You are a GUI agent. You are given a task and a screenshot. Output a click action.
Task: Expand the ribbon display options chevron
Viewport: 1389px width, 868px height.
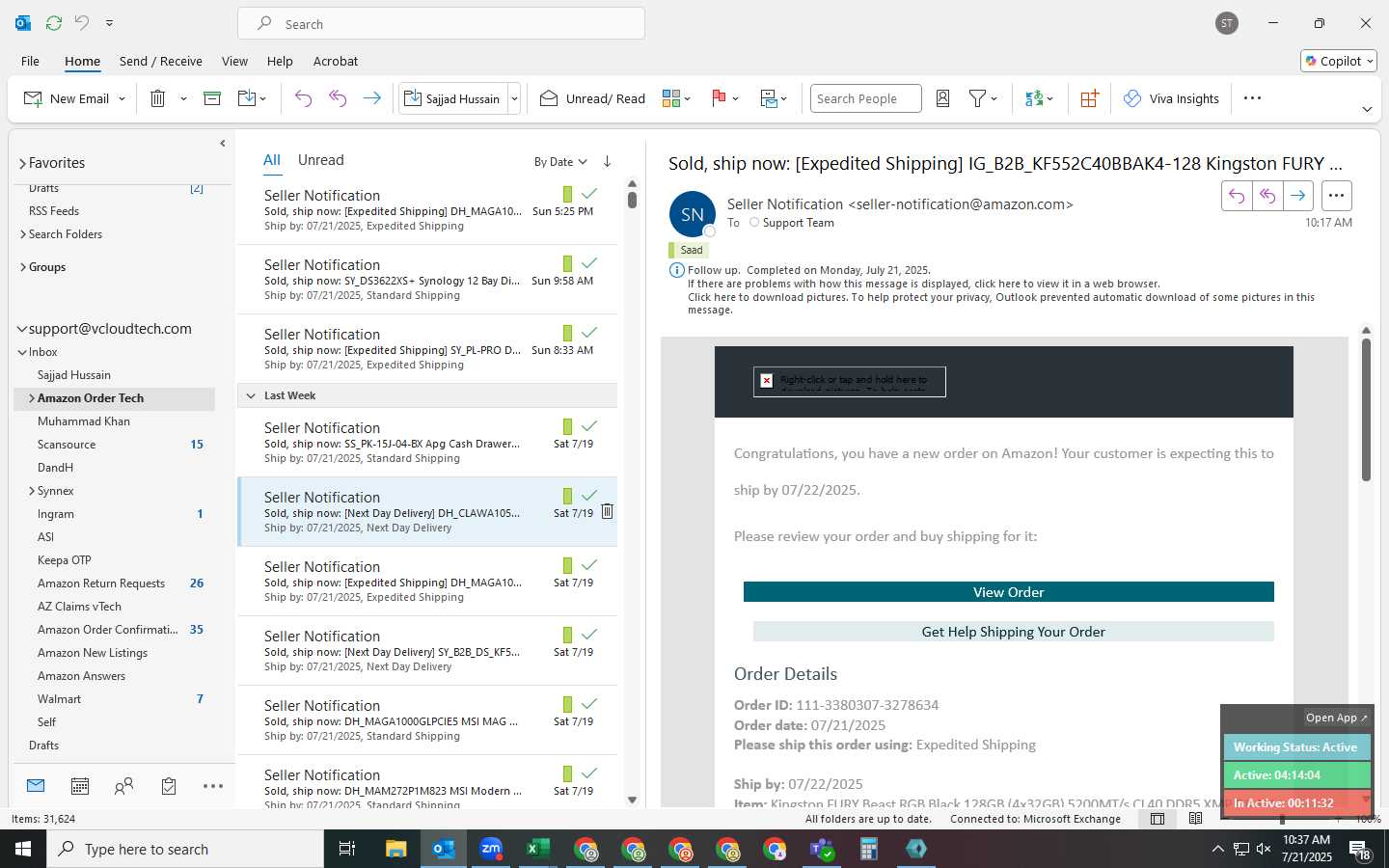[x=1367, y=109]
